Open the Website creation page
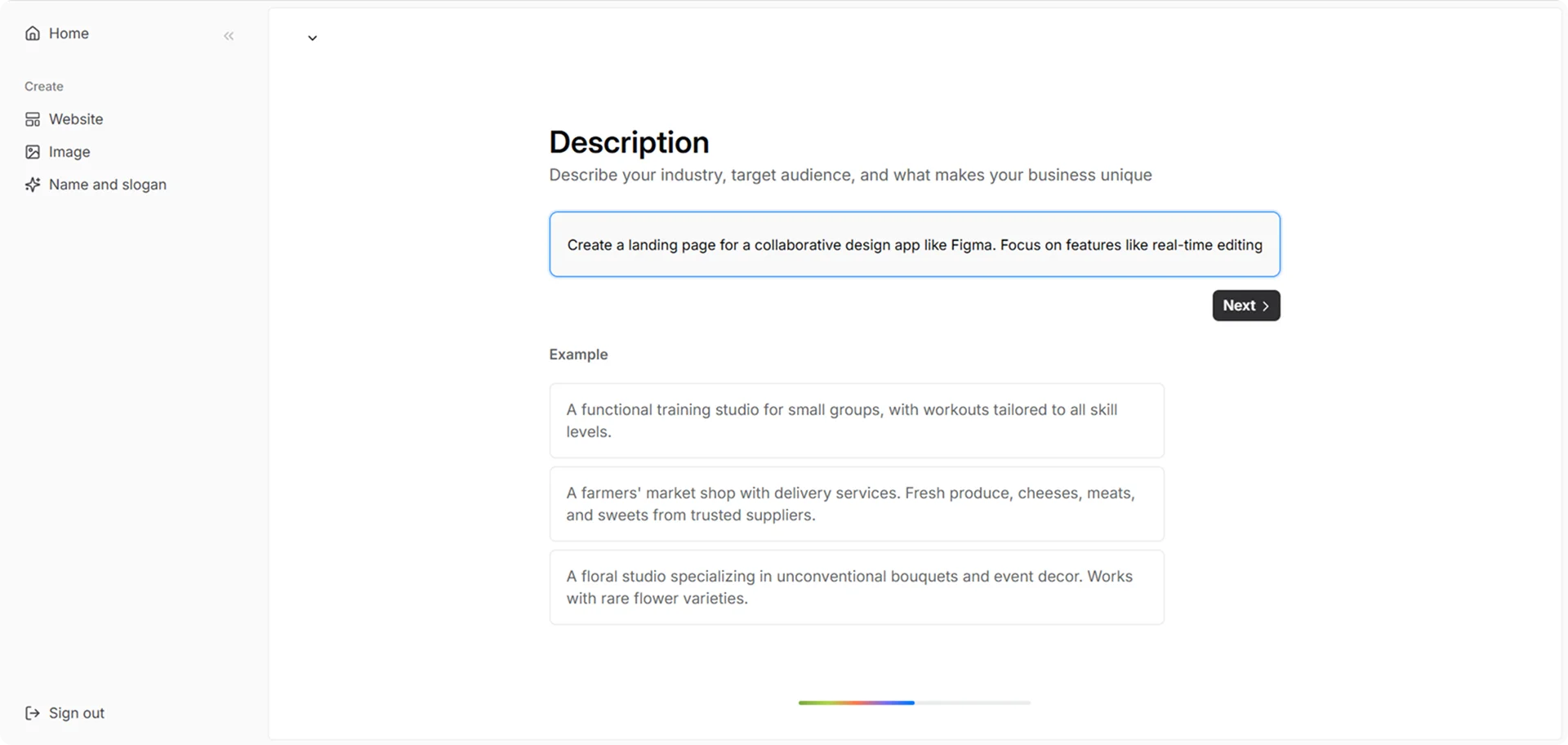 (65, 119)
